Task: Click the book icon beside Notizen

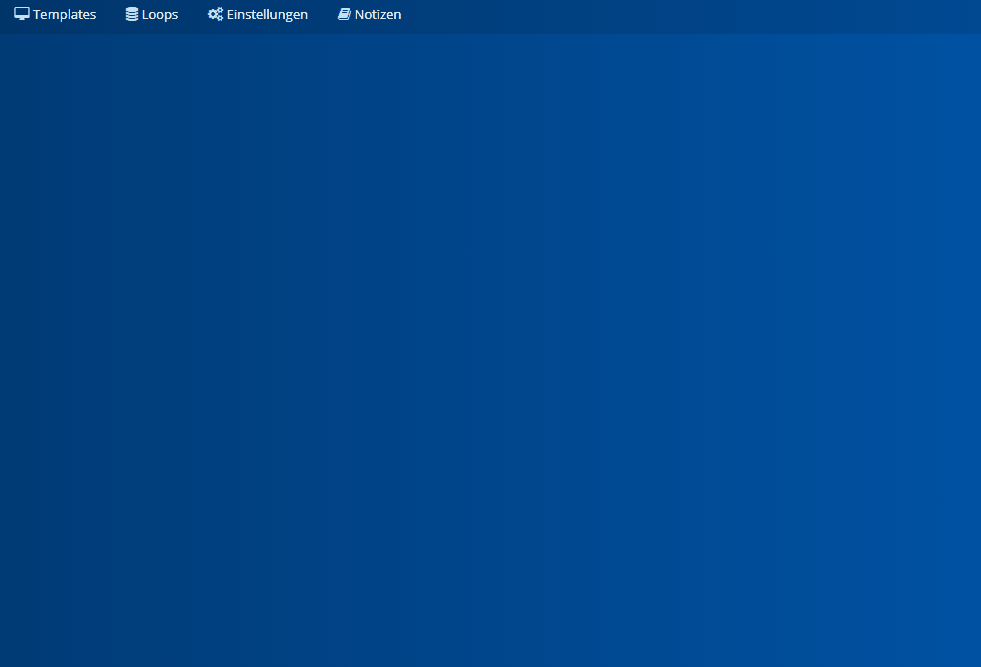Action: pyautogui.click(x=344, y=15)
